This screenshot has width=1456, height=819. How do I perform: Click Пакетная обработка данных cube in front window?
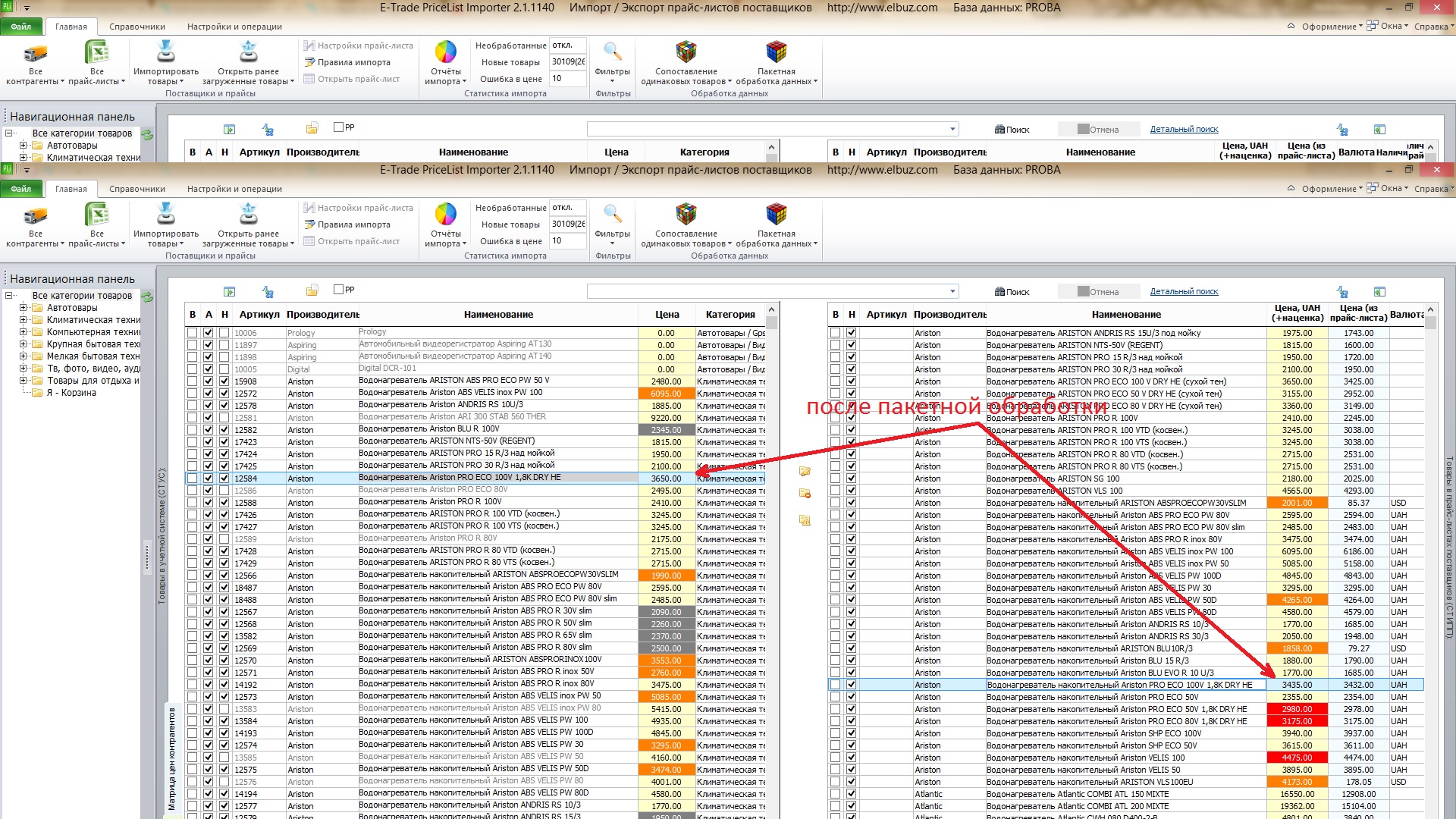[x=776, y=224]
